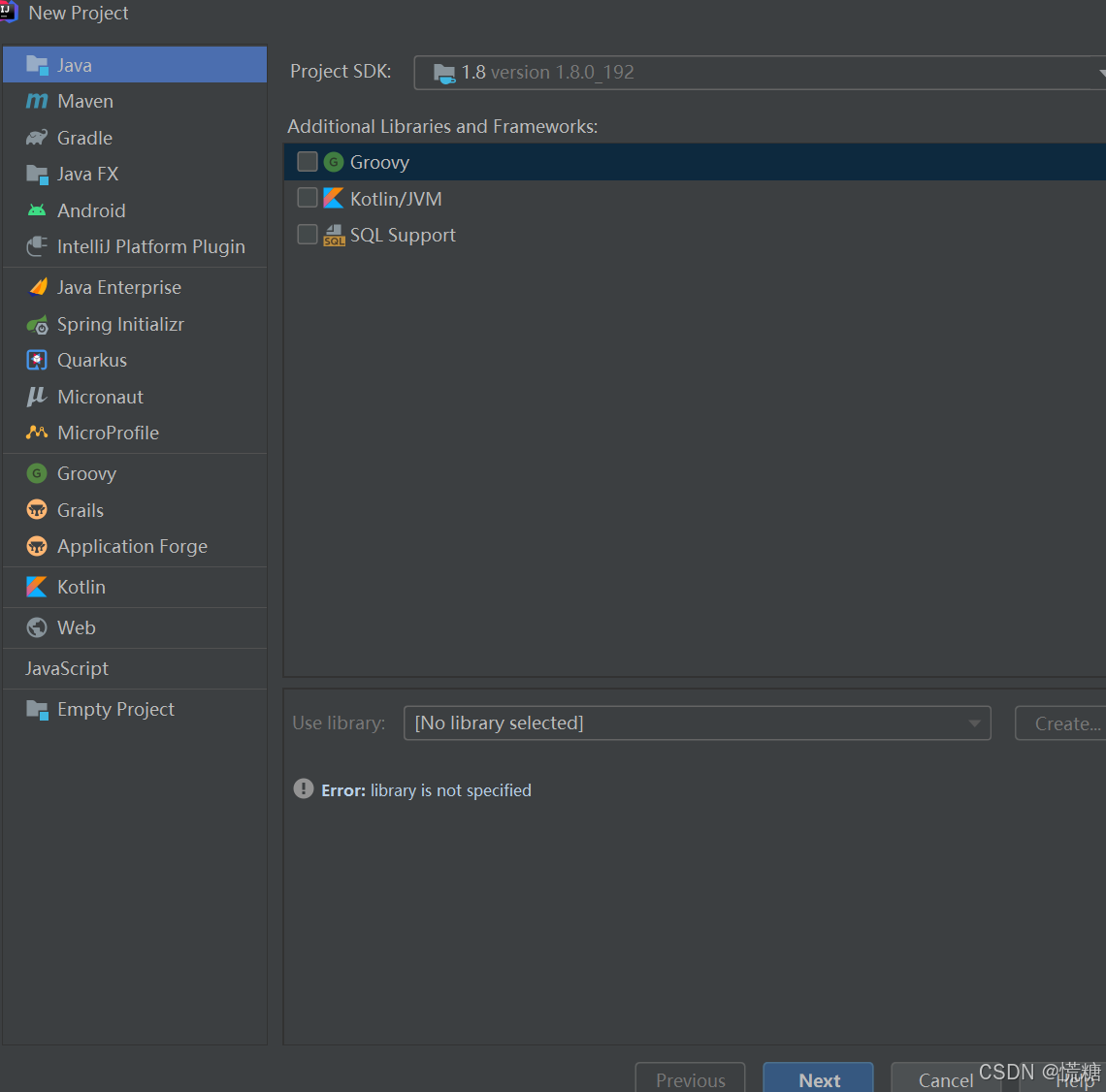The image size is (1106, 1092).
Task: Click the Create... library button
Action: (1060, 723)
